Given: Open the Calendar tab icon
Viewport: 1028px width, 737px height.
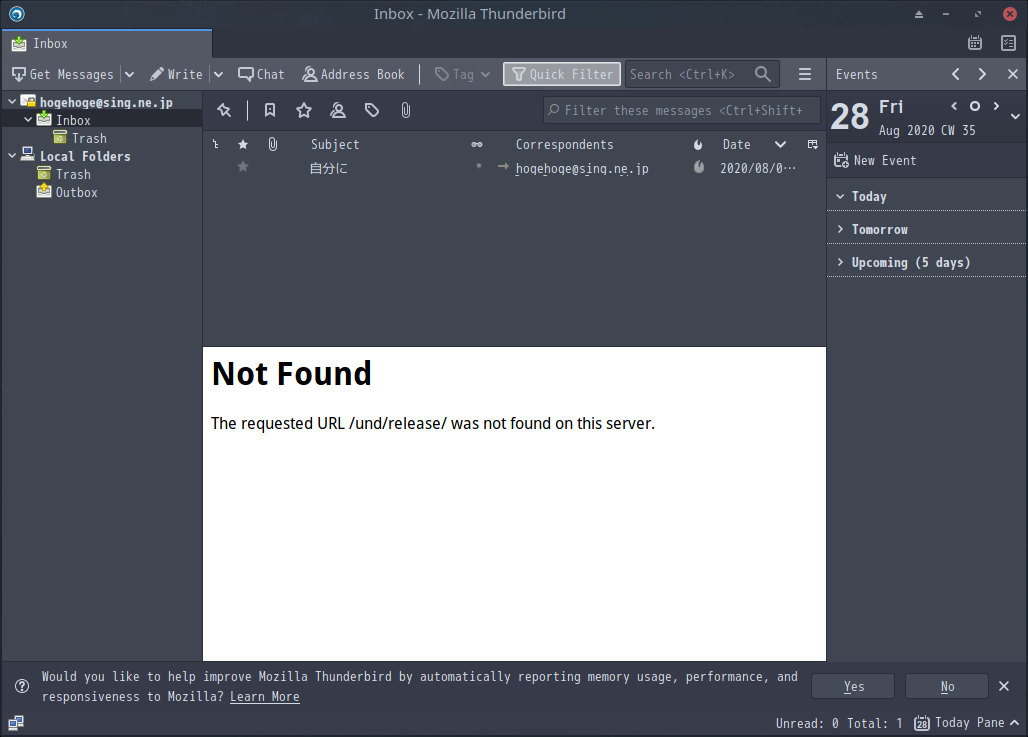Looking at the screenshot, I should tap(975, 43).
